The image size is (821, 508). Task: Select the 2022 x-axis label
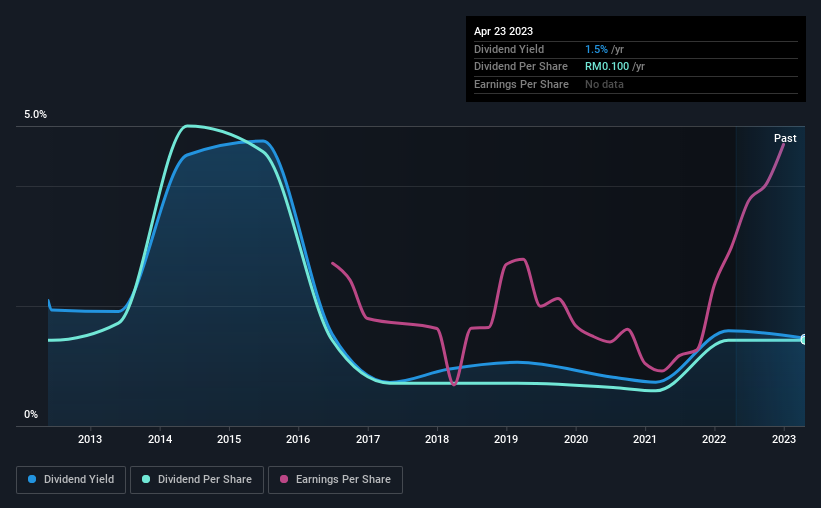click(714, 439)
